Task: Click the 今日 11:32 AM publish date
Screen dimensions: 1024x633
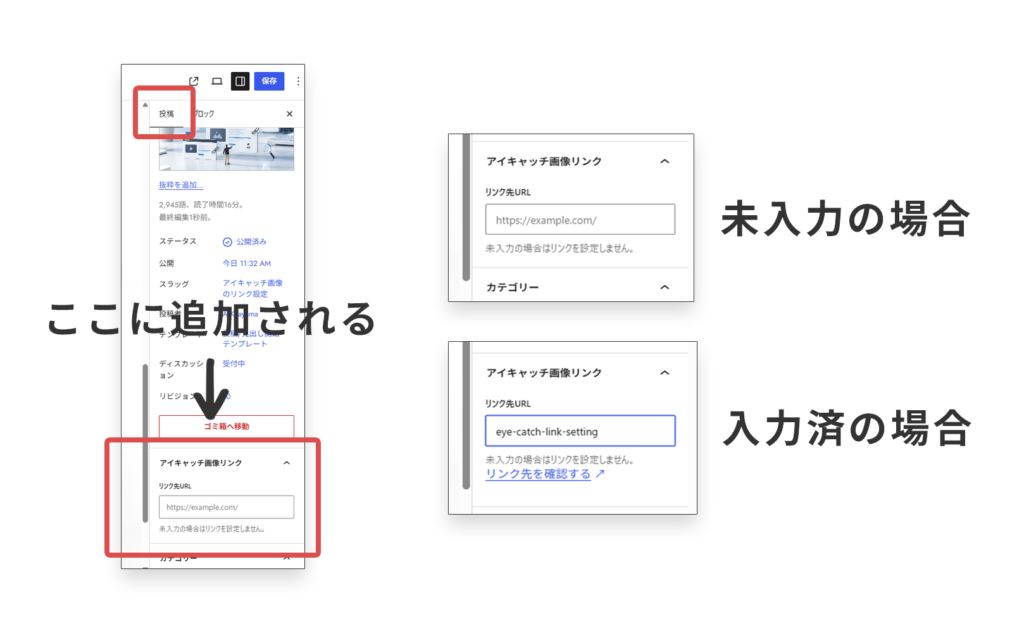Action: pos(247,263)
